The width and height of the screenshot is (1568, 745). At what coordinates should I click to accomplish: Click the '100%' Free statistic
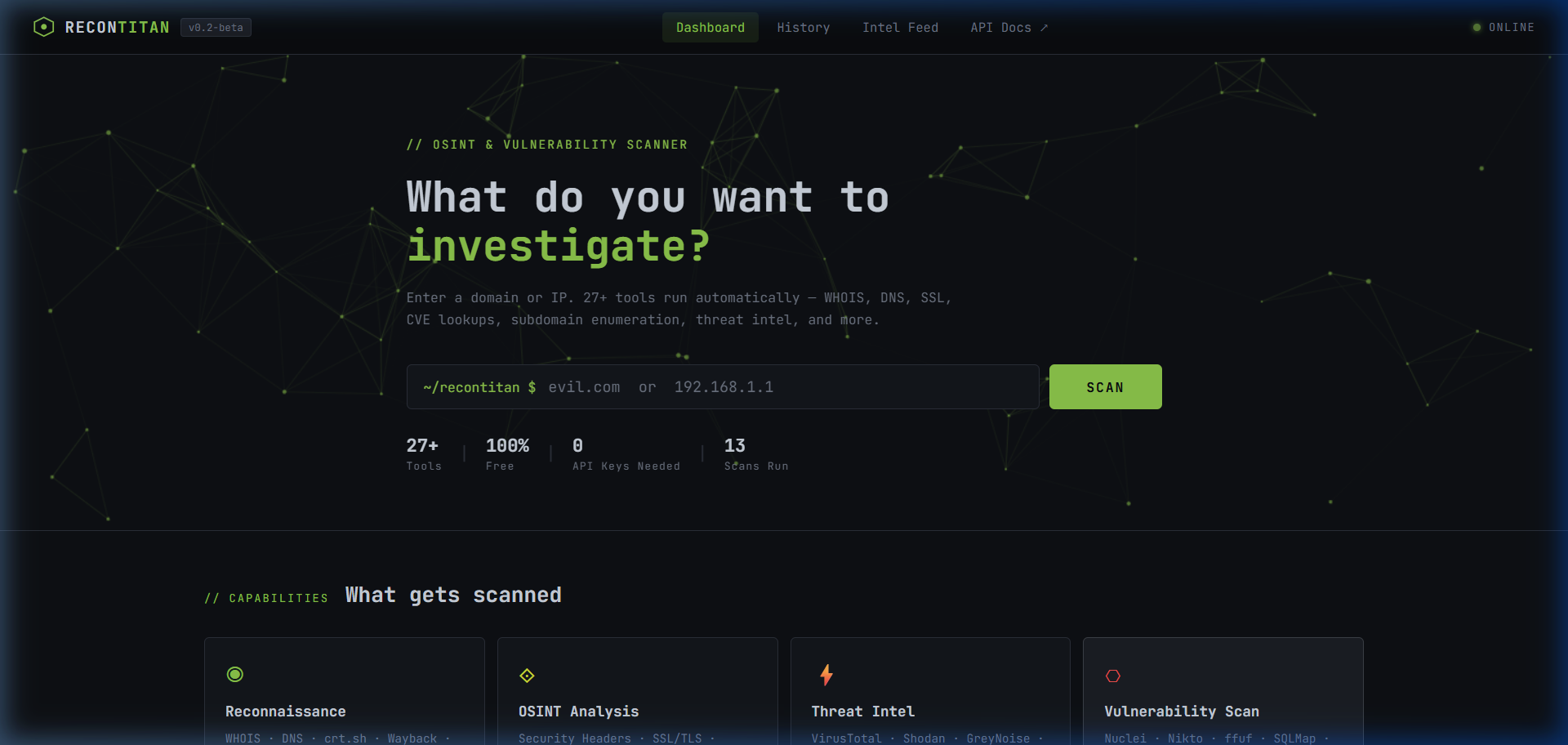point(507,454)
